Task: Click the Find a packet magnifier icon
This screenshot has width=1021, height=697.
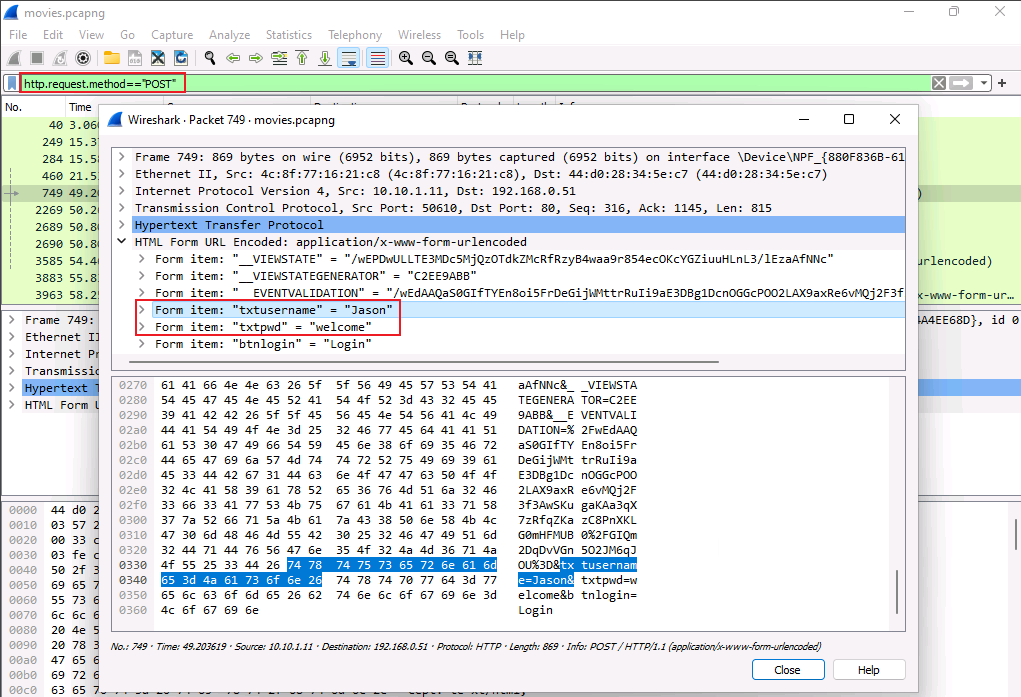Action: tap(209, 58)
